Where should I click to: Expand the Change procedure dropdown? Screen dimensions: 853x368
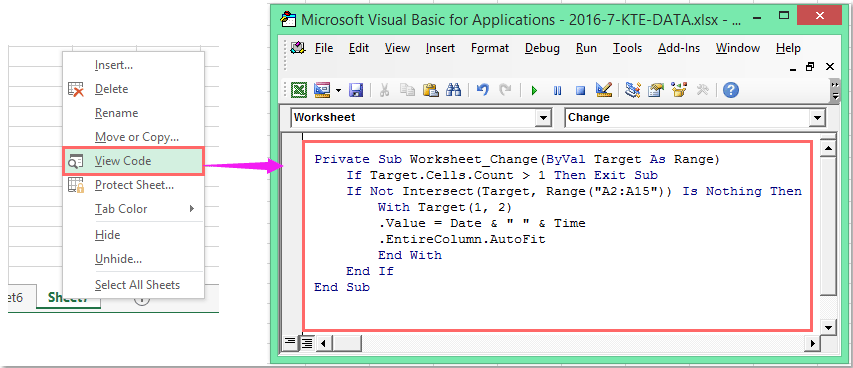pos(817,118)
